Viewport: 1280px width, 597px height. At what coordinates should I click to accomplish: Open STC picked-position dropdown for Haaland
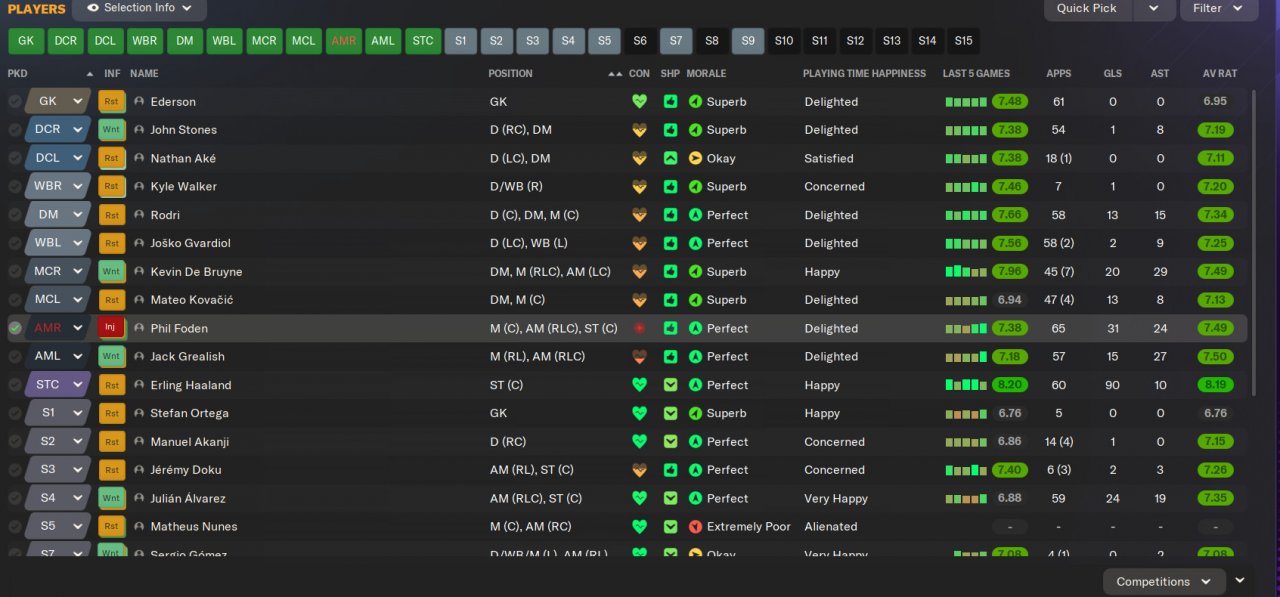[x=58, y=385]
